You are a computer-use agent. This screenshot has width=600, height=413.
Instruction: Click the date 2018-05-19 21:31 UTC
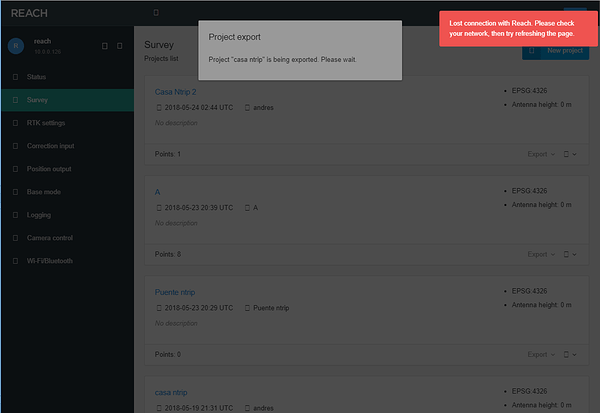(x=199, y=408)
